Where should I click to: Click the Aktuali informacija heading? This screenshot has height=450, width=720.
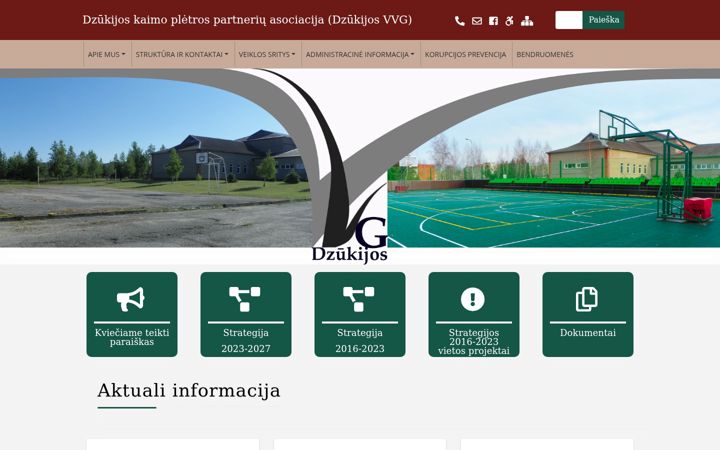tap(189, 391)
